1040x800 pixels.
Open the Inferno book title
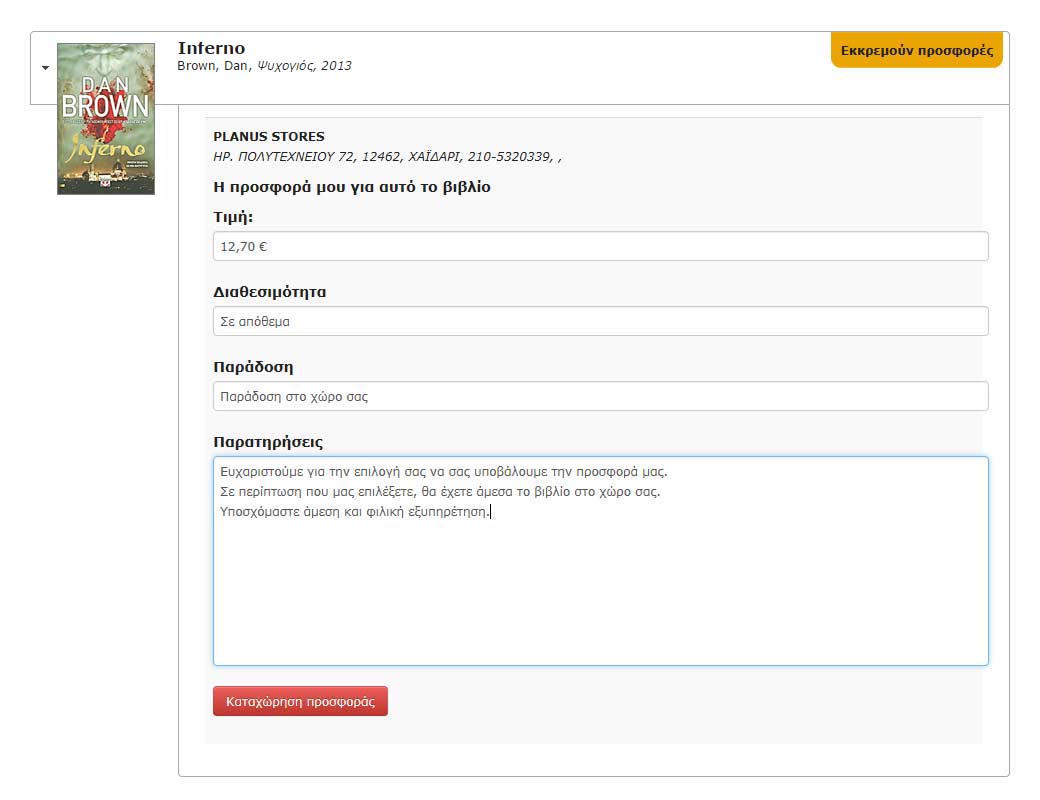tap(211, 48)
